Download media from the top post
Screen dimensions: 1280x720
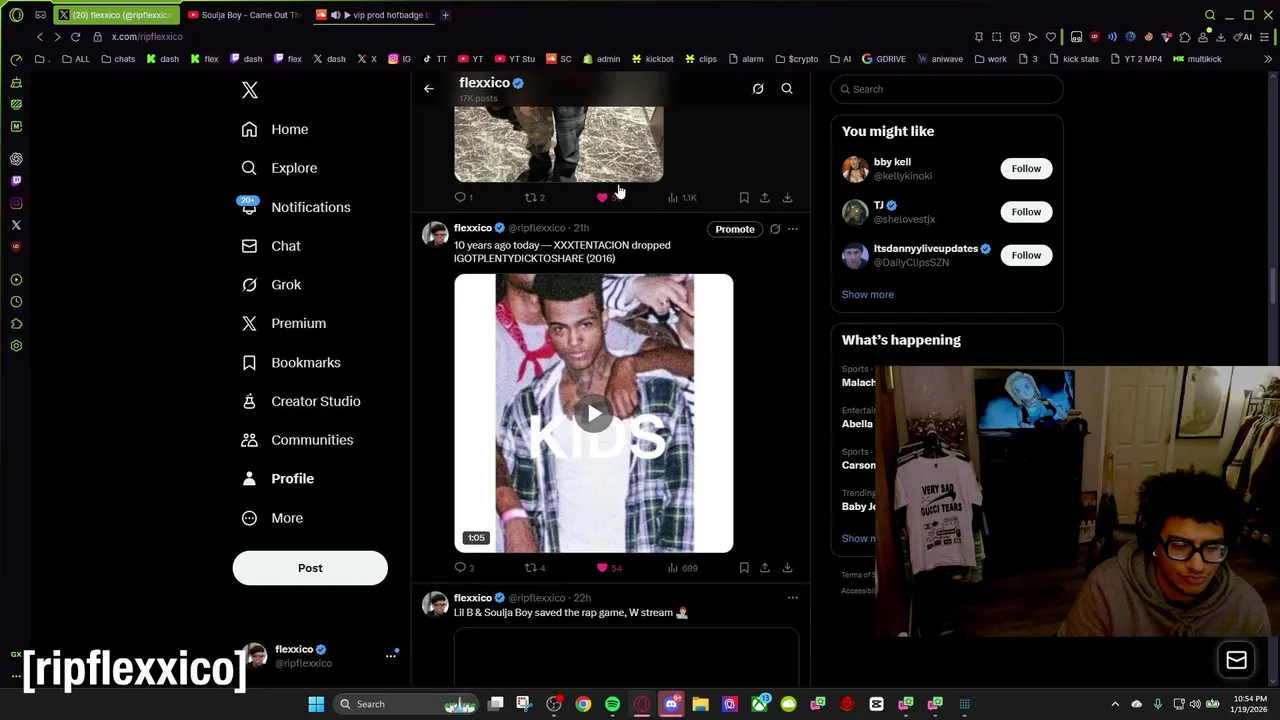[787, 198]
